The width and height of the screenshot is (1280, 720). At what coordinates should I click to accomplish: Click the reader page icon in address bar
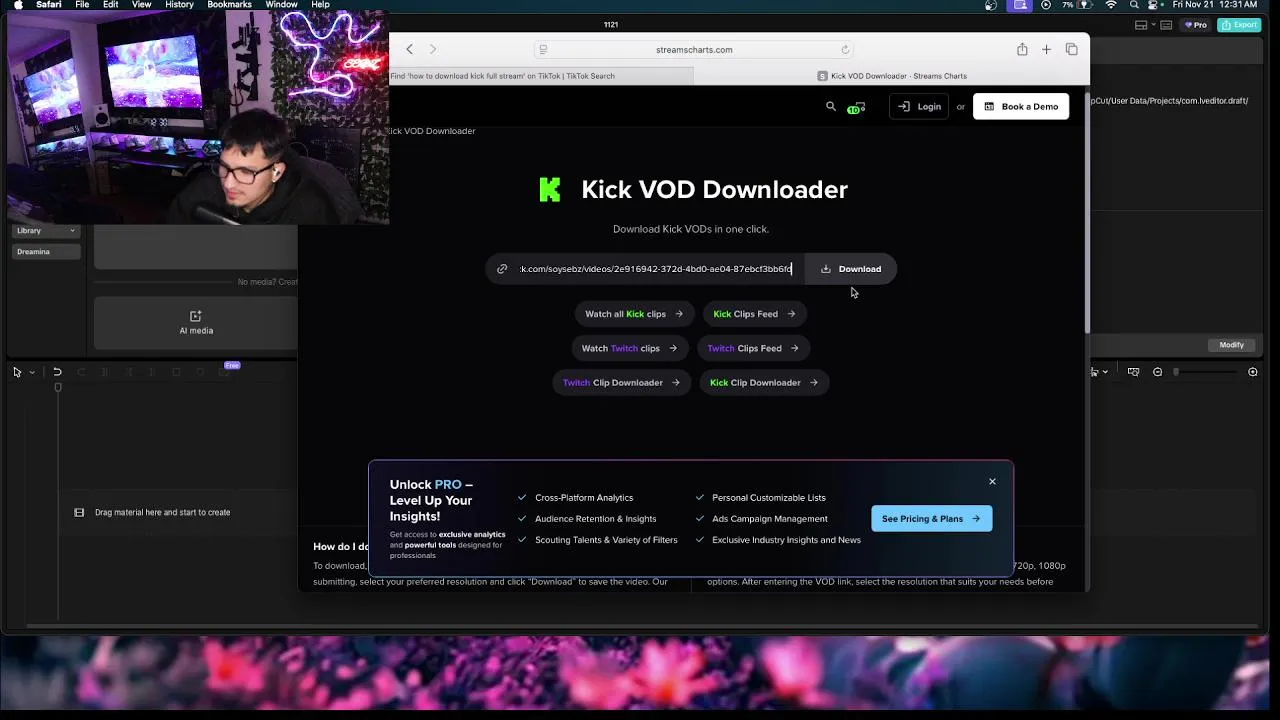coord(543,49)
